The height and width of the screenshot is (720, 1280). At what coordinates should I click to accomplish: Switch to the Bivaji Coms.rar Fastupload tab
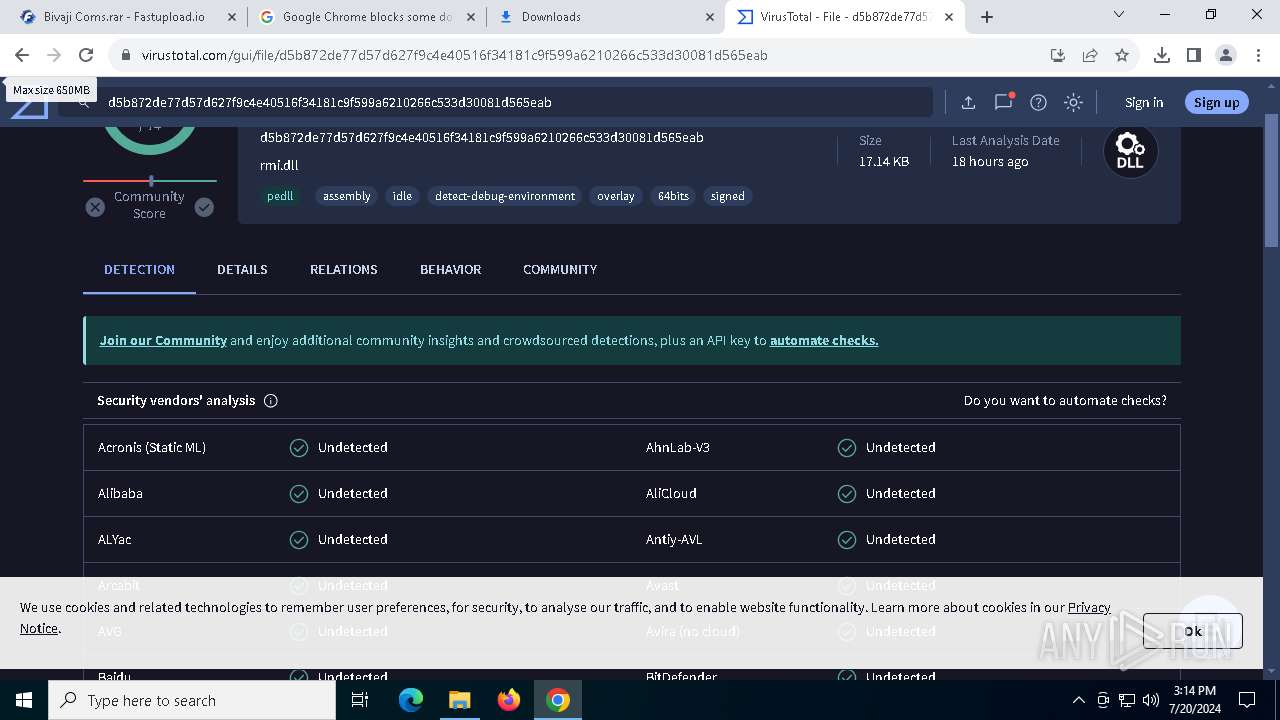pyautogui.click(x=125, y=16)
